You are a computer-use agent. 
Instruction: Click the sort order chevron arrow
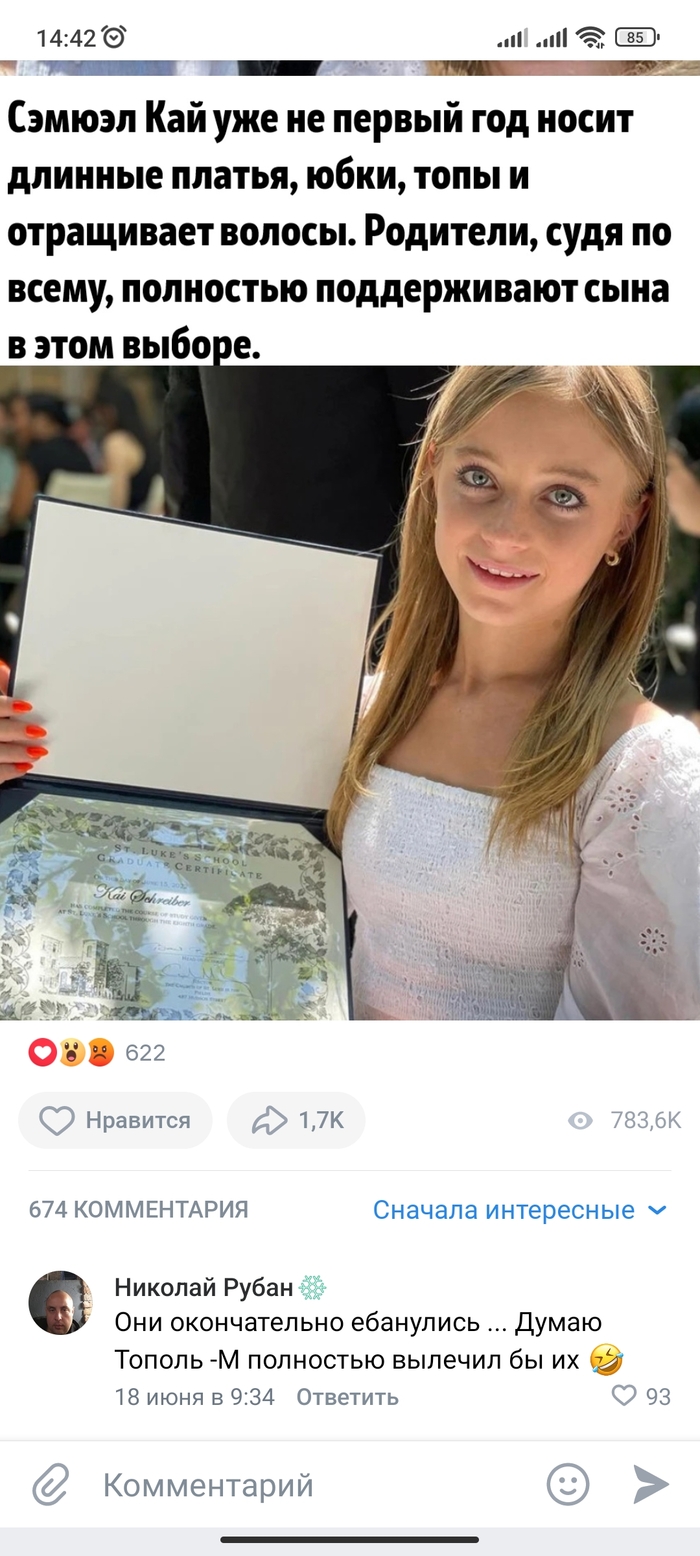coord(657,1210)
